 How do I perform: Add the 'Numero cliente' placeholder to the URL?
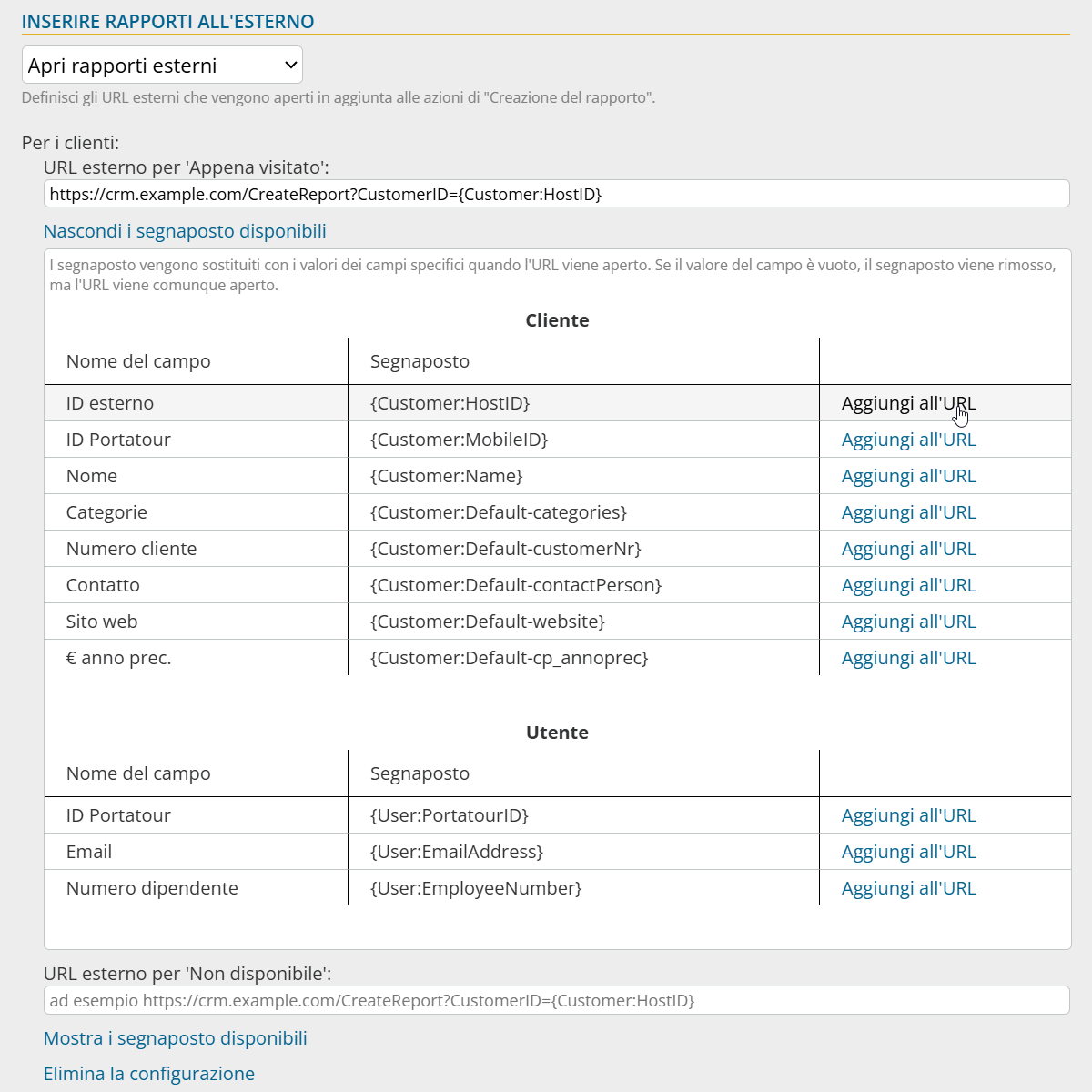(908, 549)
